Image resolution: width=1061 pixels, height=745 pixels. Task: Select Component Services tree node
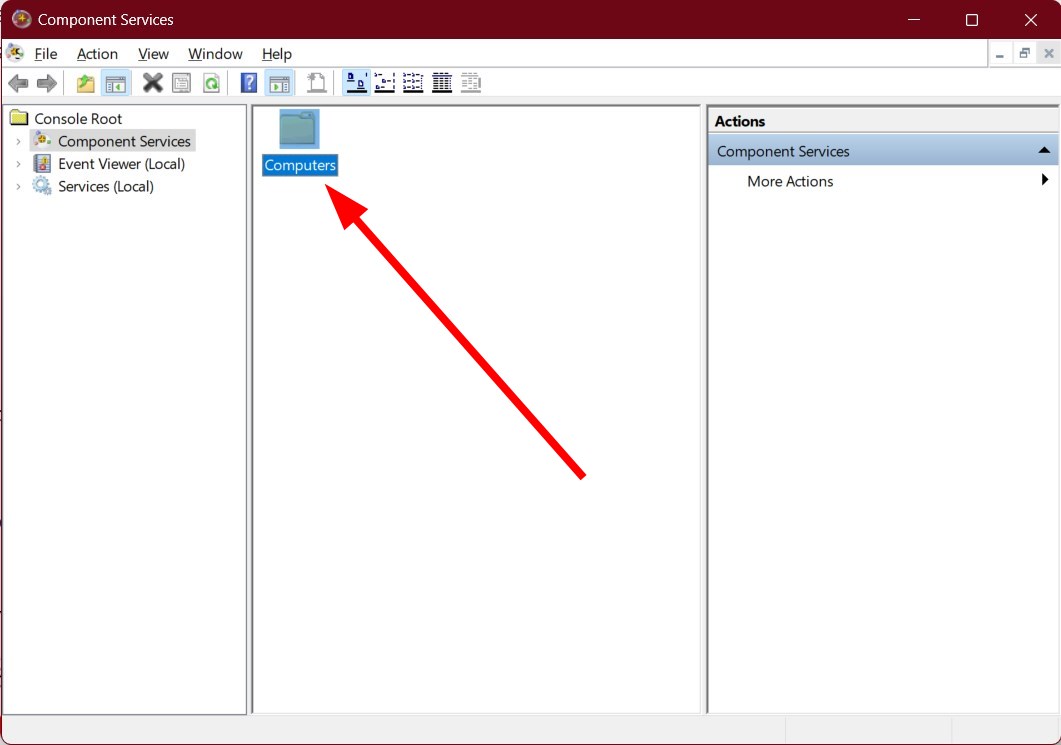(x=124, y=141)
